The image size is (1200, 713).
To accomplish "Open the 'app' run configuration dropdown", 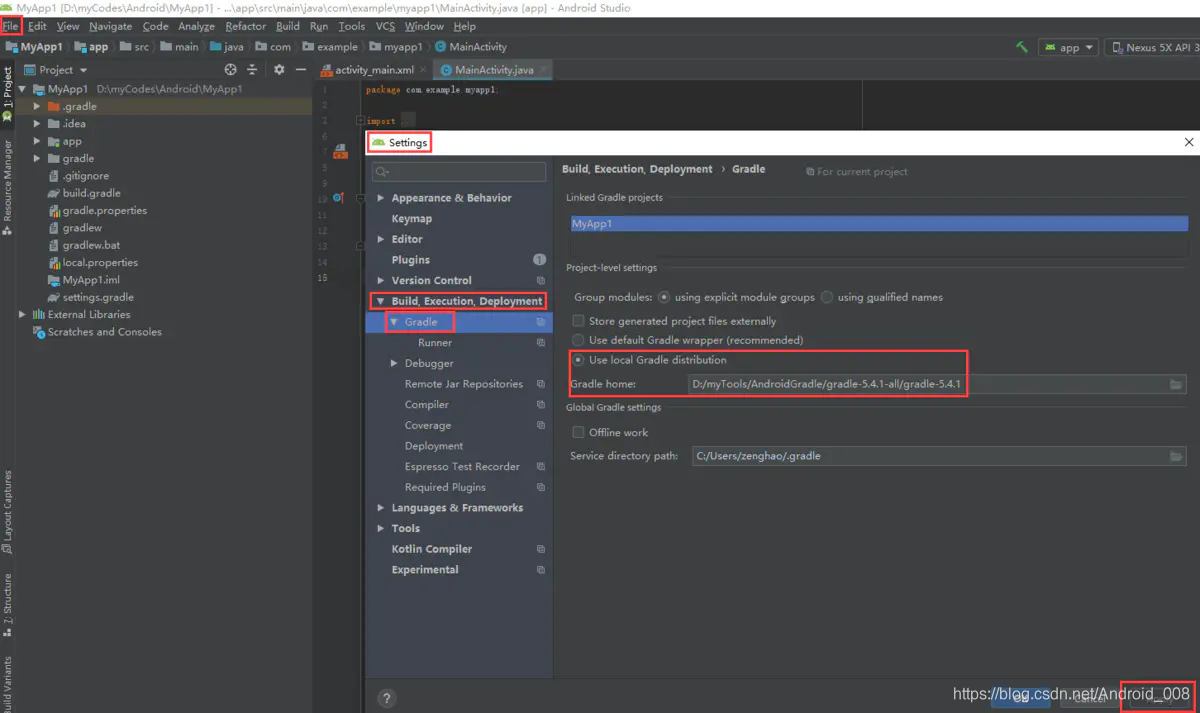I will [x=1068, y=47].
